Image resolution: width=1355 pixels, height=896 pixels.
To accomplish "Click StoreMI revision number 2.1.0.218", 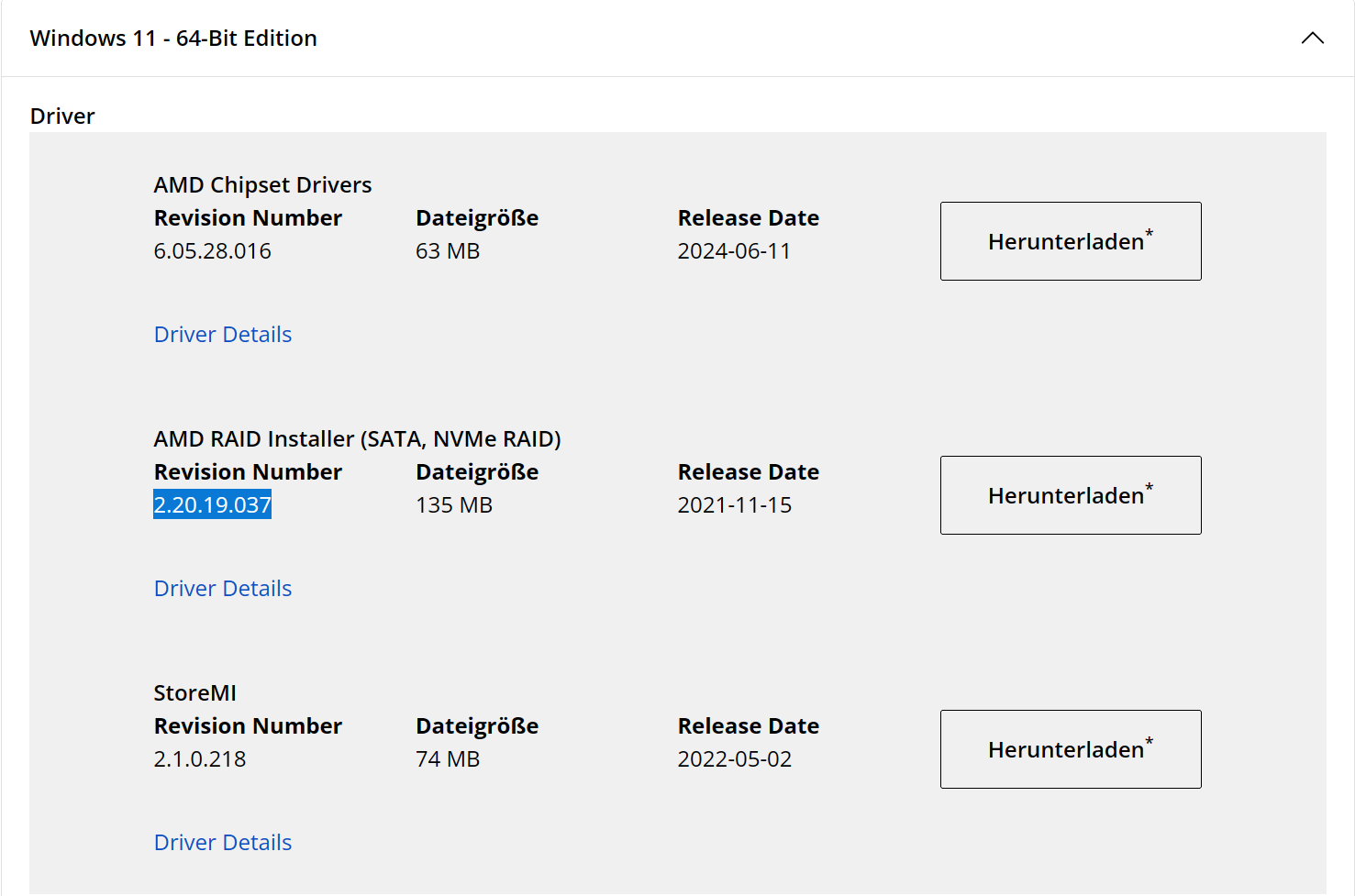I will (199, 759).
